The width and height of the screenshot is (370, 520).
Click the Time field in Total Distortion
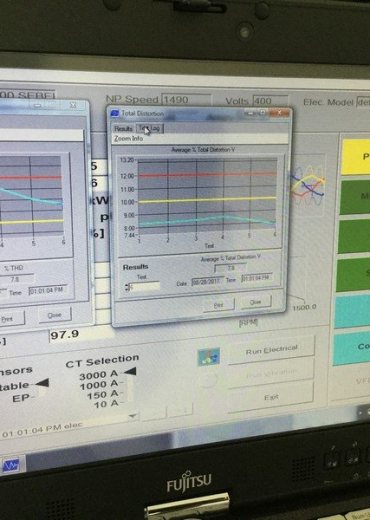pyautogui.click(x=256, y=278)
